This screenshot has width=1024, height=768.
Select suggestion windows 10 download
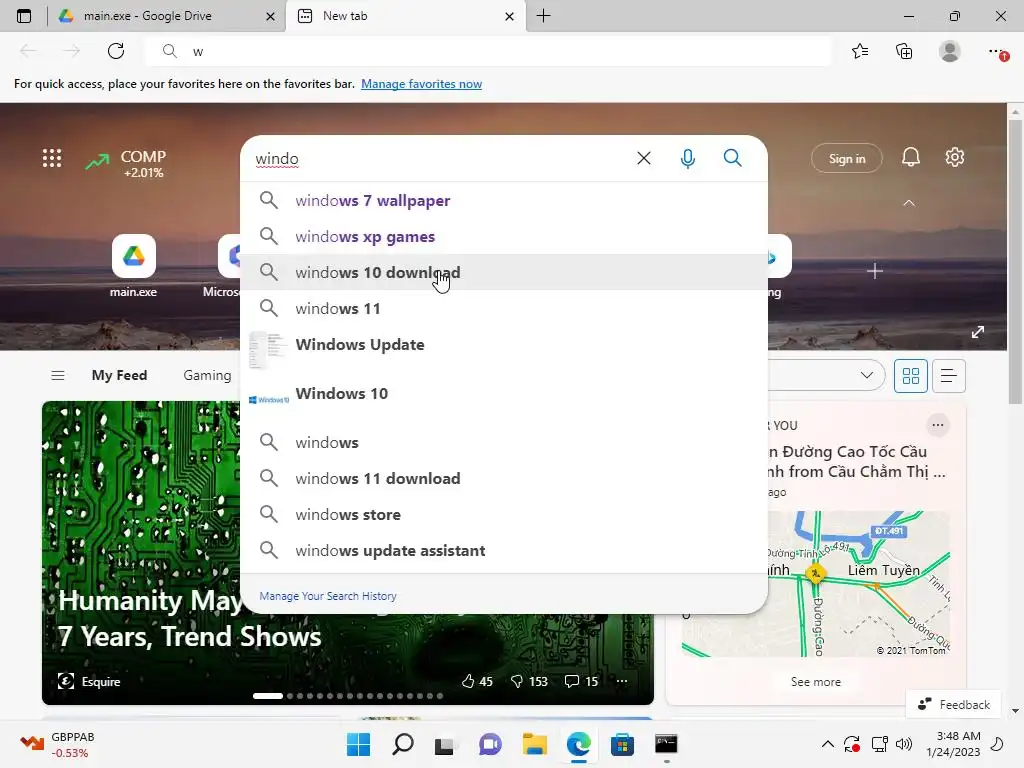pyautogui.click(x=504, y=272)
